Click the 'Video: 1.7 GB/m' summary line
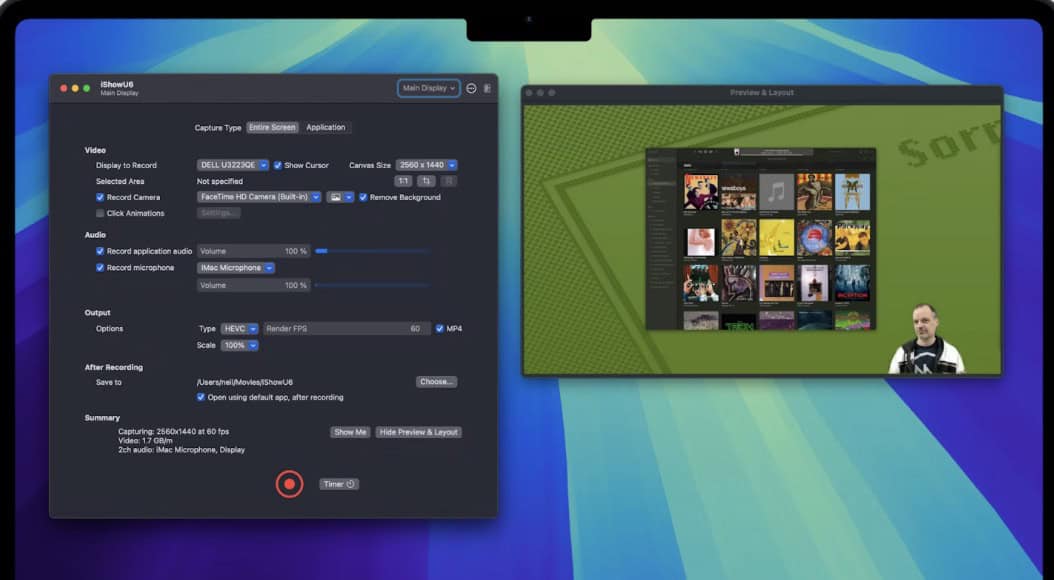The height and width of the screenshot is (580, 1054). [145, 441]
